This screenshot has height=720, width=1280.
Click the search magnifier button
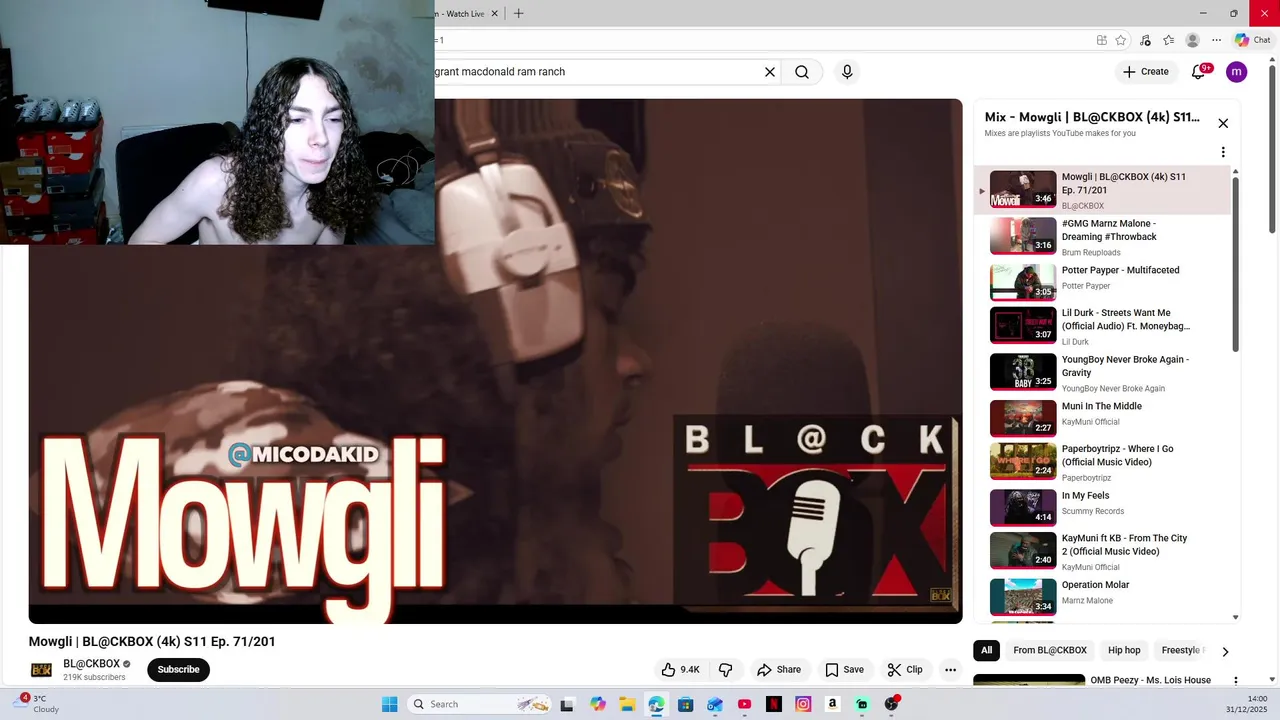(x=802, y=72)
